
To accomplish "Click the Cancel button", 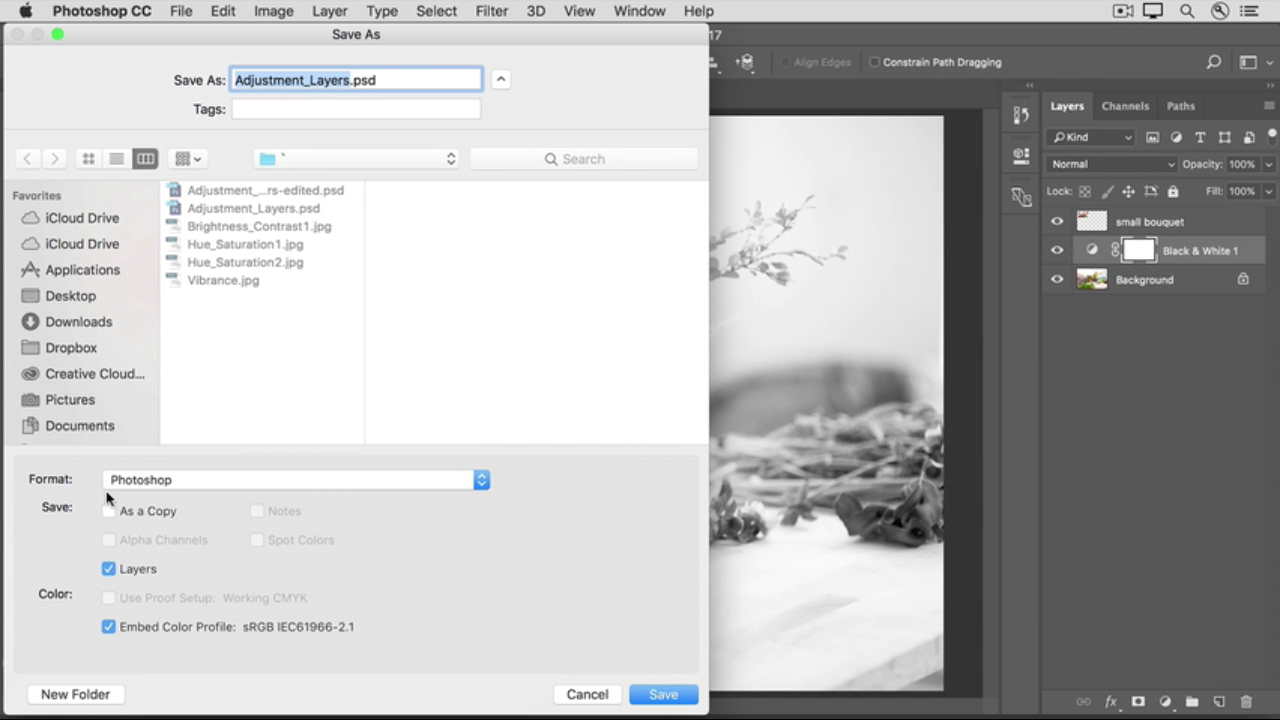I will pos(587,694).
